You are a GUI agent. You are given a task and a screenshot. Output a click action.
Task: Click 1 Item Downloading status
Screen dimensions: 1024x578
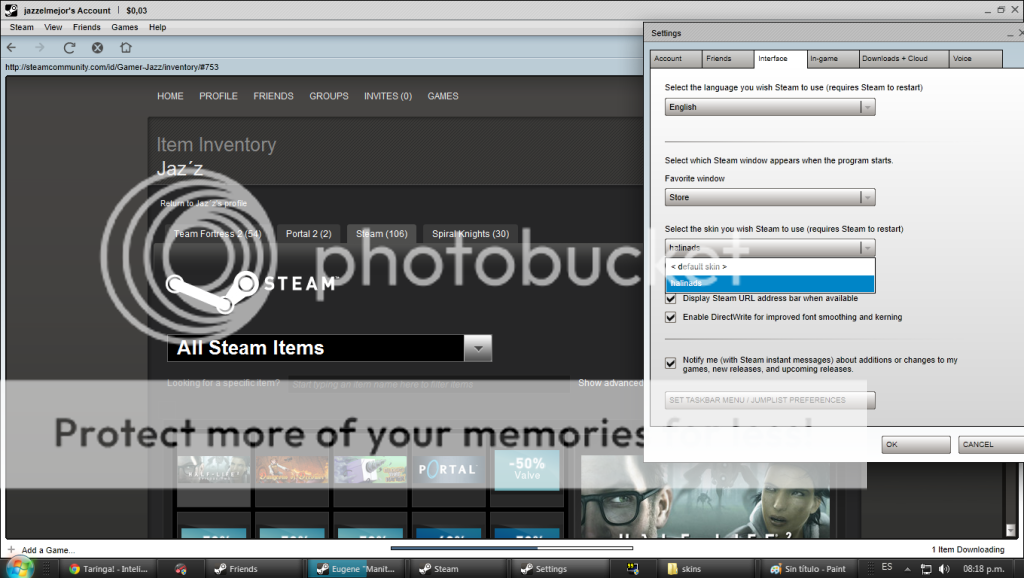[x=968, y=550]
